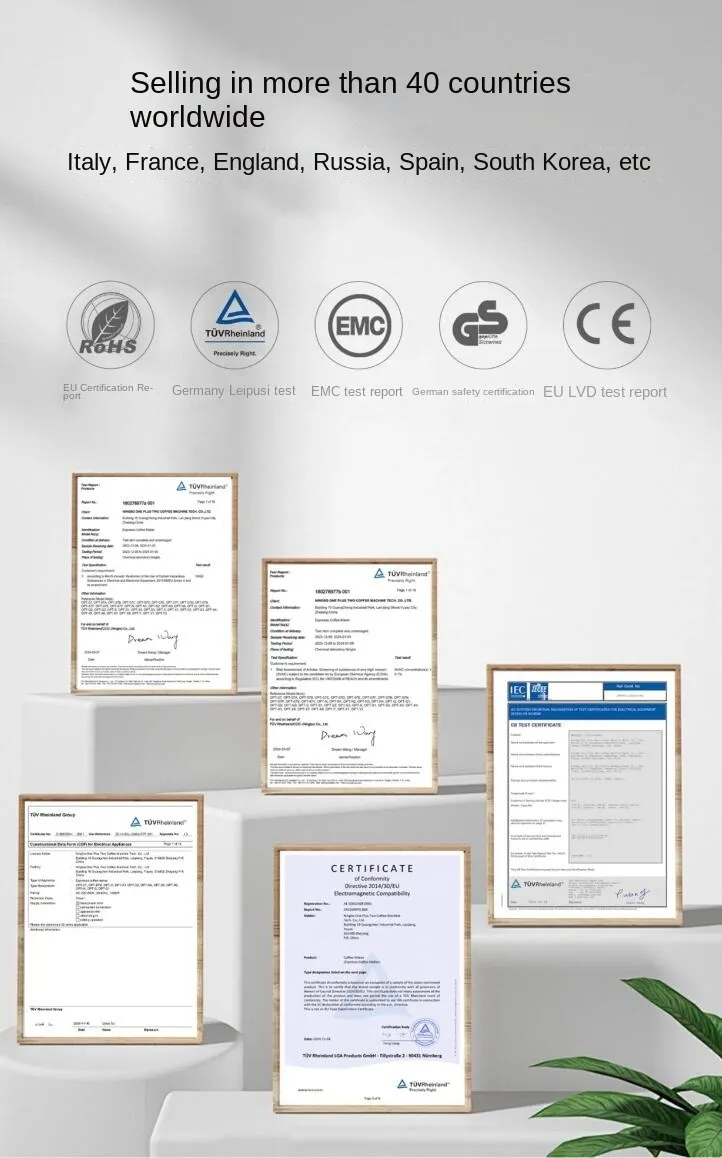Open the center TÜVRheinland test report frame
The height and width of the screenshot is (1158, 722).
pos(349,676)
